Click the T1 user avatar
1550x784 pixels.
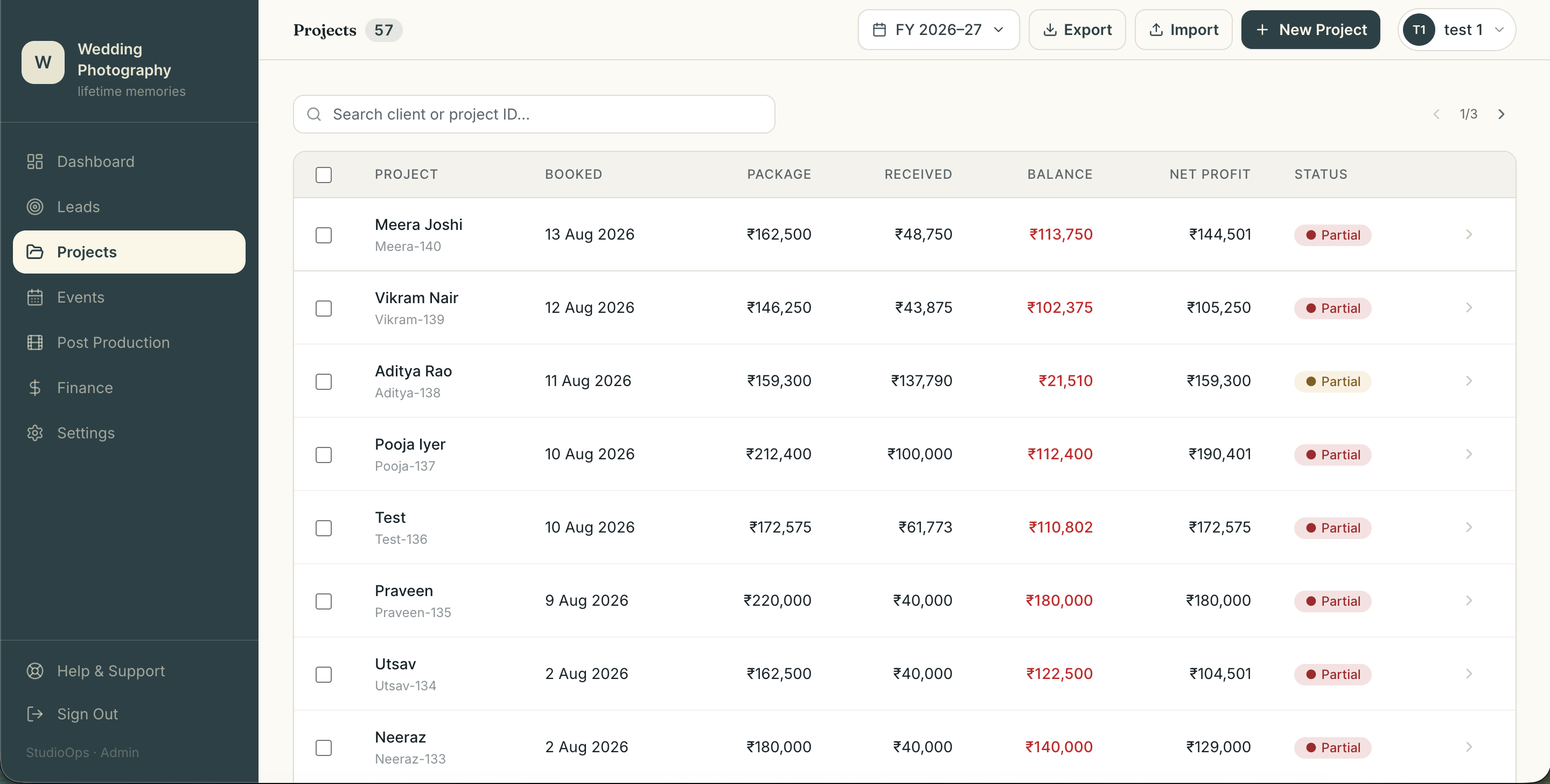1419,30
